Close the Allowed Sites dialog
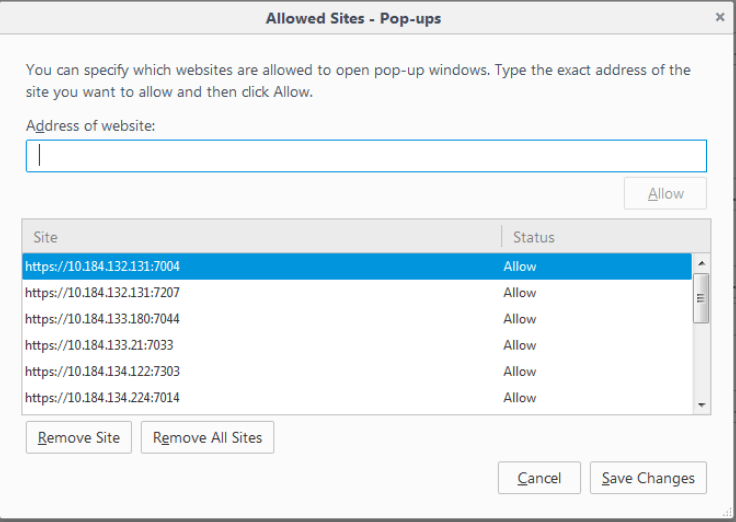The image size is (736, 522). coord(720,17)
